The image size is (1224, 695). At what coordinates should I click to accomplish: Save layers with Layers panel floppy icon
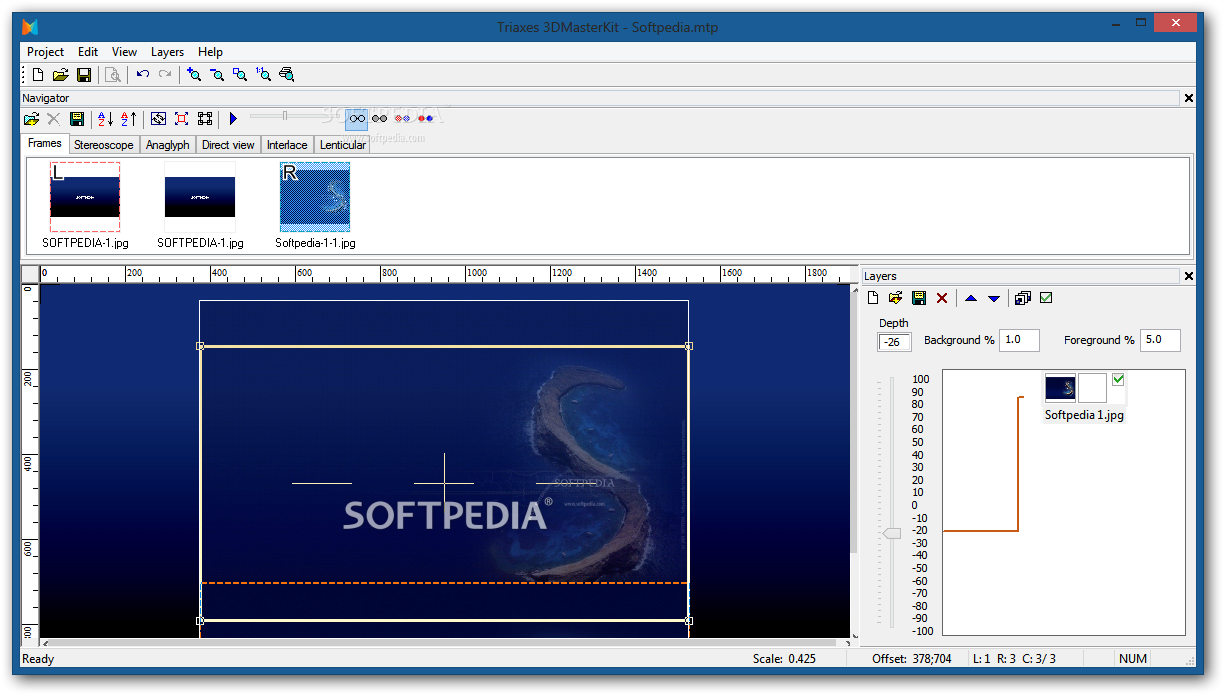point(919,298)
